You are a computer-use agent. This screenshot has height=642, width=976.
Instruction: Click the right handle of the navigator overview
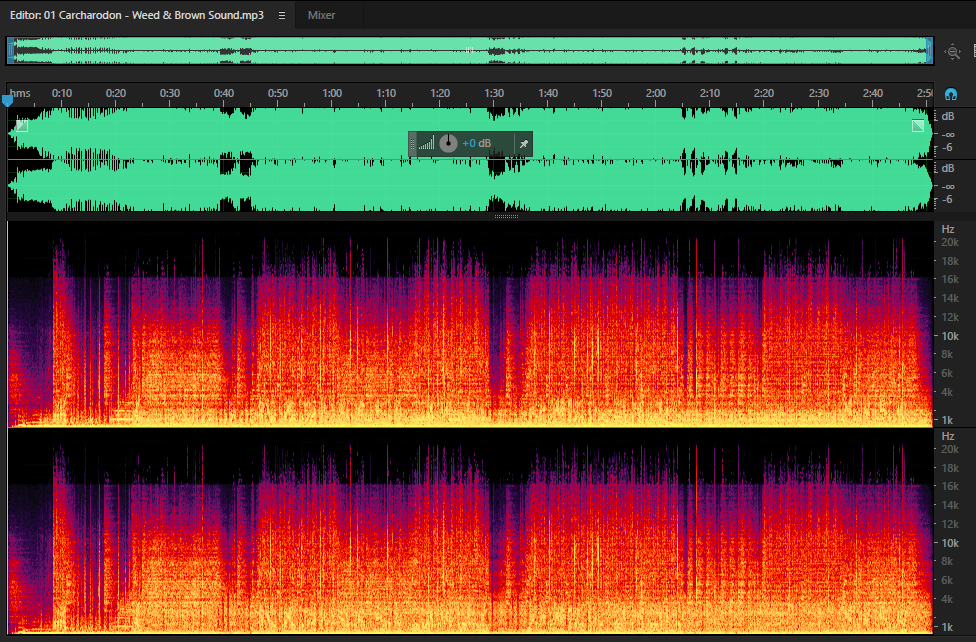pos(929,50)
